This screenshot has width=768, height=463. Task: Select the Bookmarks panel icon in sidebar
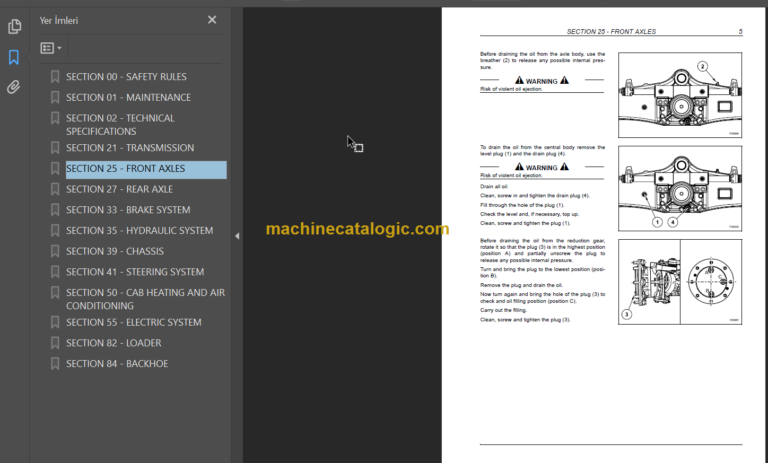click(x=14, y=57)
